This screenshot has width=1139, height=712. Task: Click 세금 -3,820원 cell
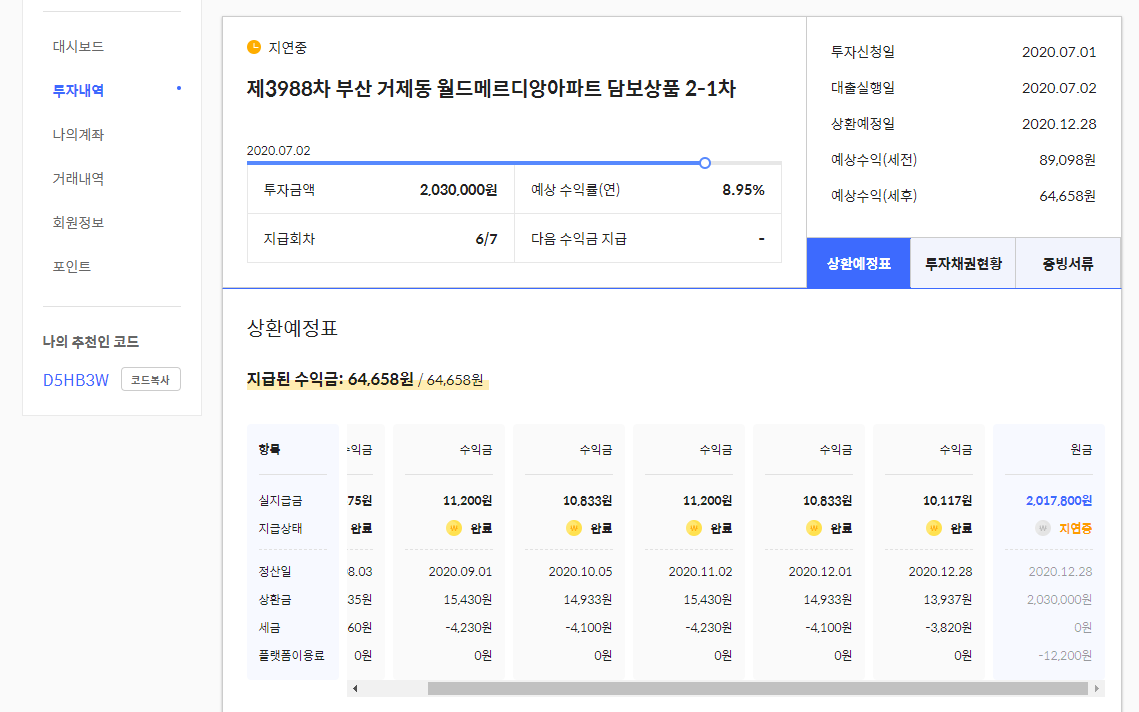[948, 627]
